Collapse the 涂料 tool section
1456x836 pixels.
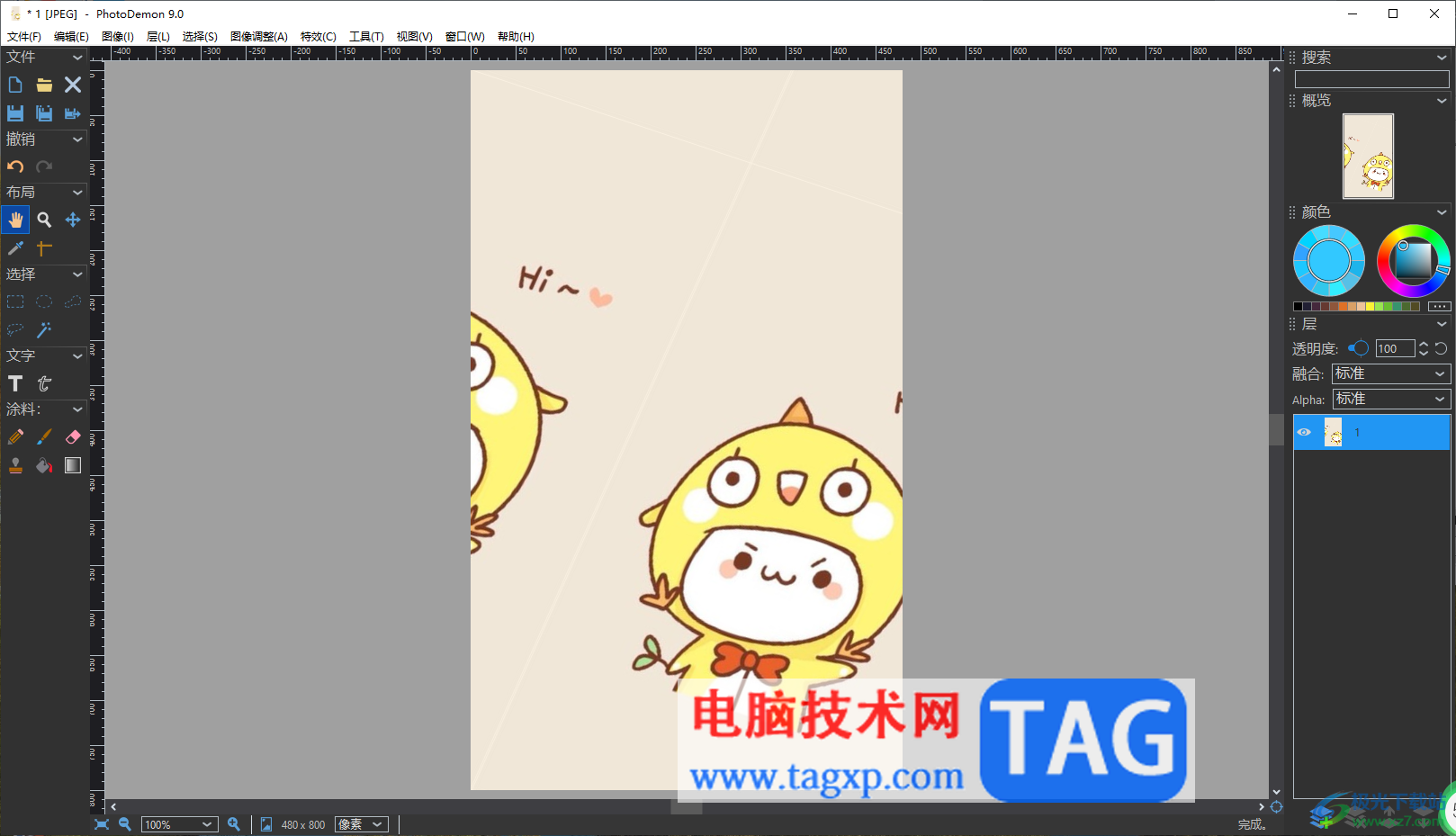77,409
